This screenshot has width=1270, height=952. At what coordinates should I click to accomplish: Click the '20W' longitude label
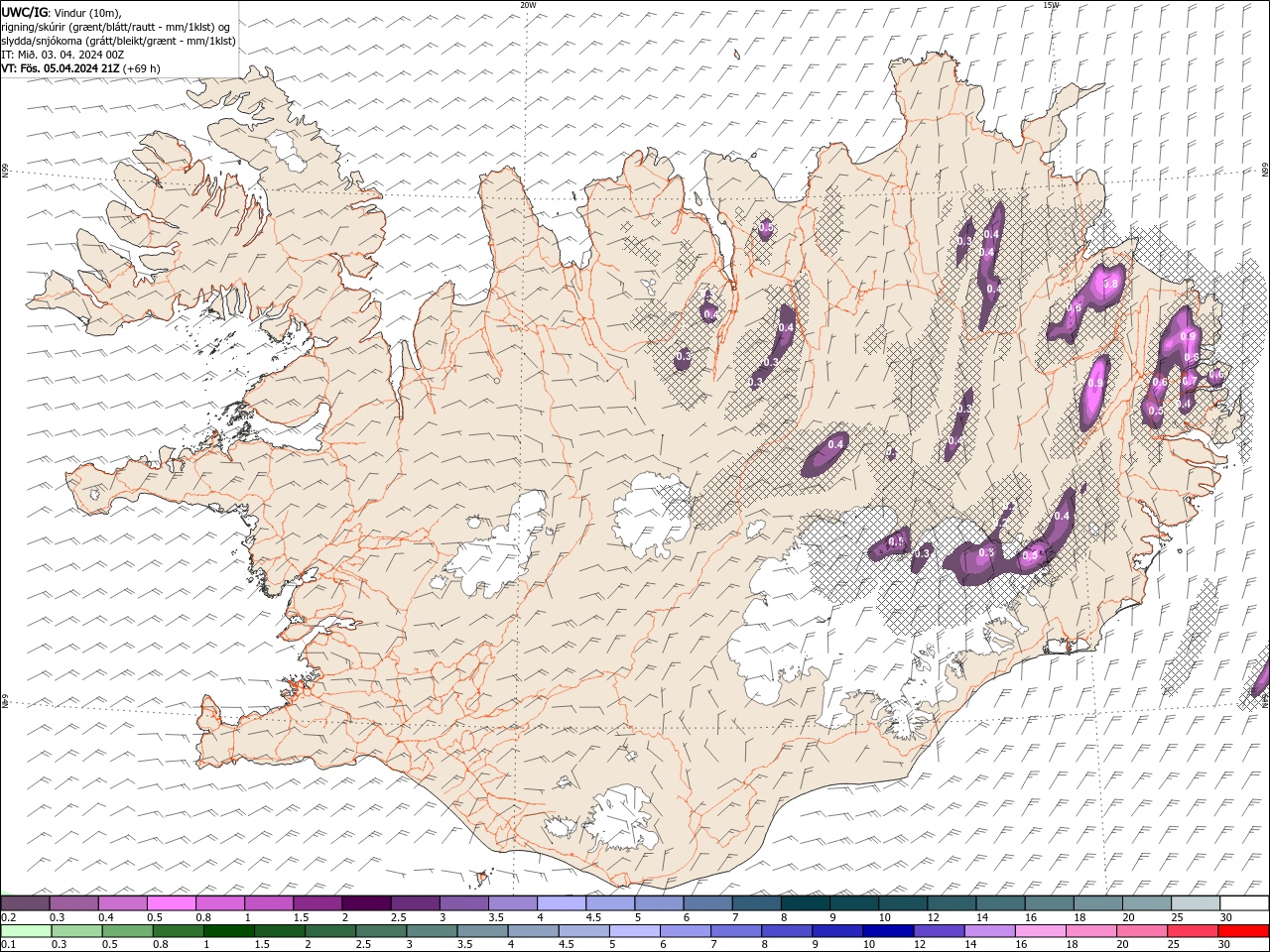(528, 5)
